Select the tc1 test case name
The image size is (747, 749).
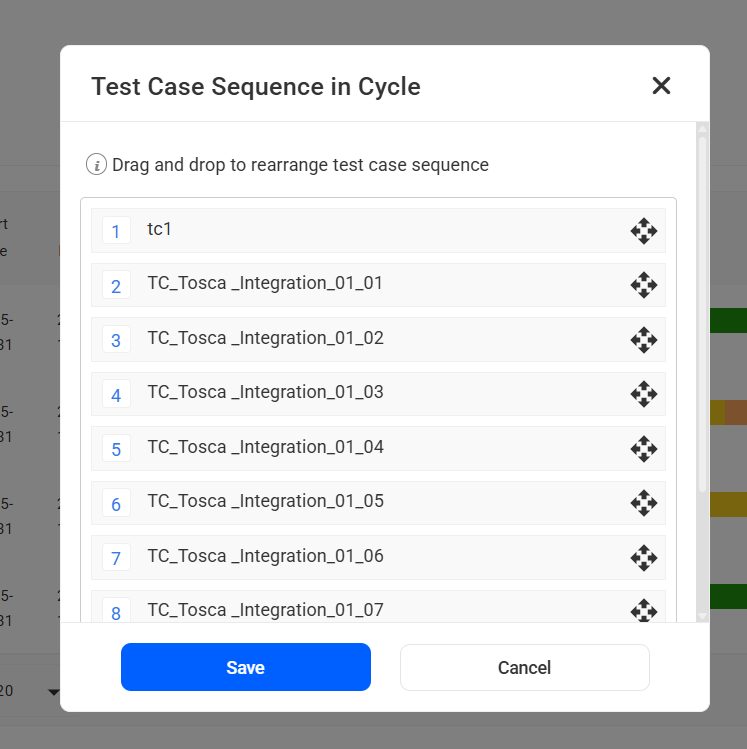160,229
